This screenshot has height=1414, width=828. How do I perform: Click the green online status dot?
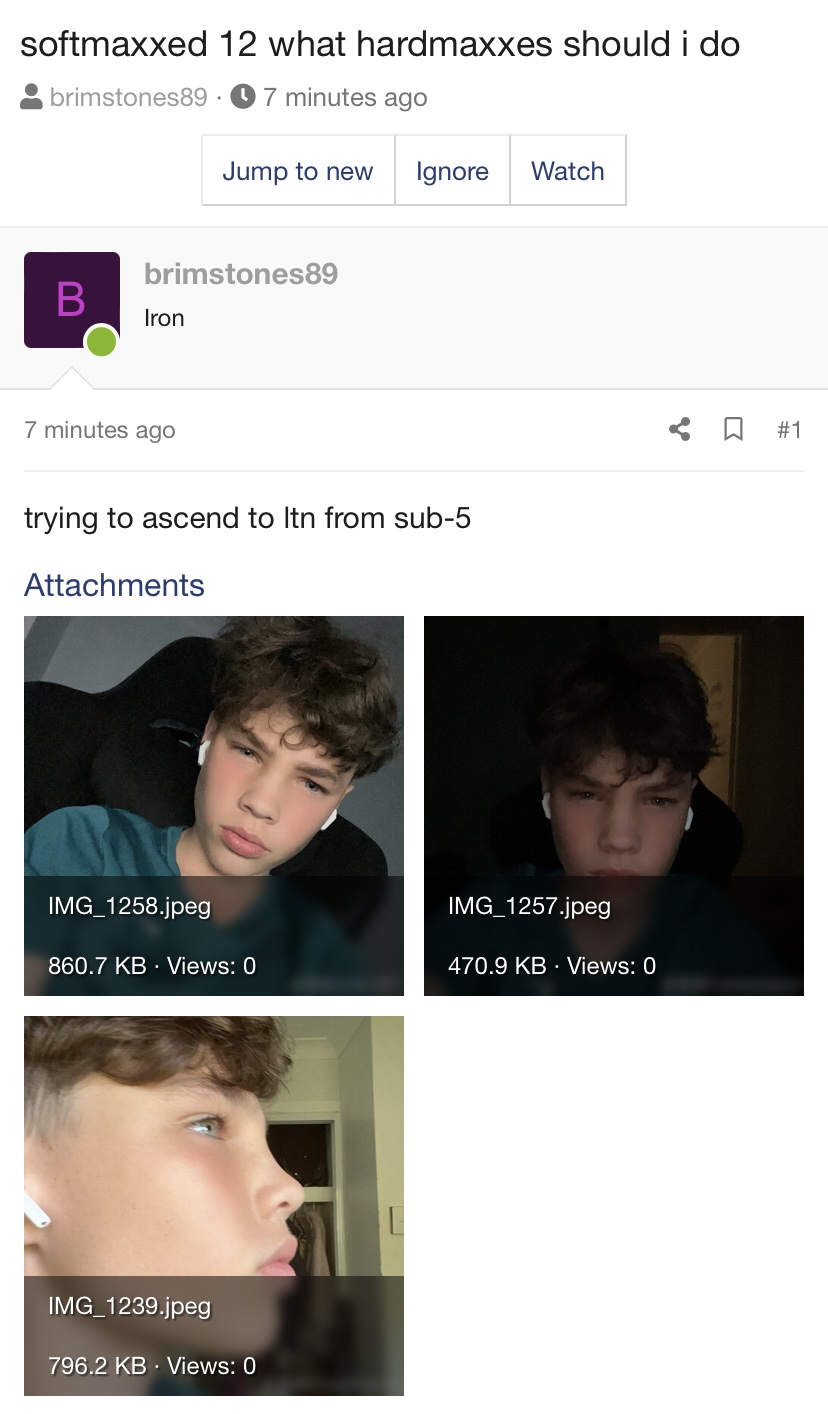click(102, 341)
